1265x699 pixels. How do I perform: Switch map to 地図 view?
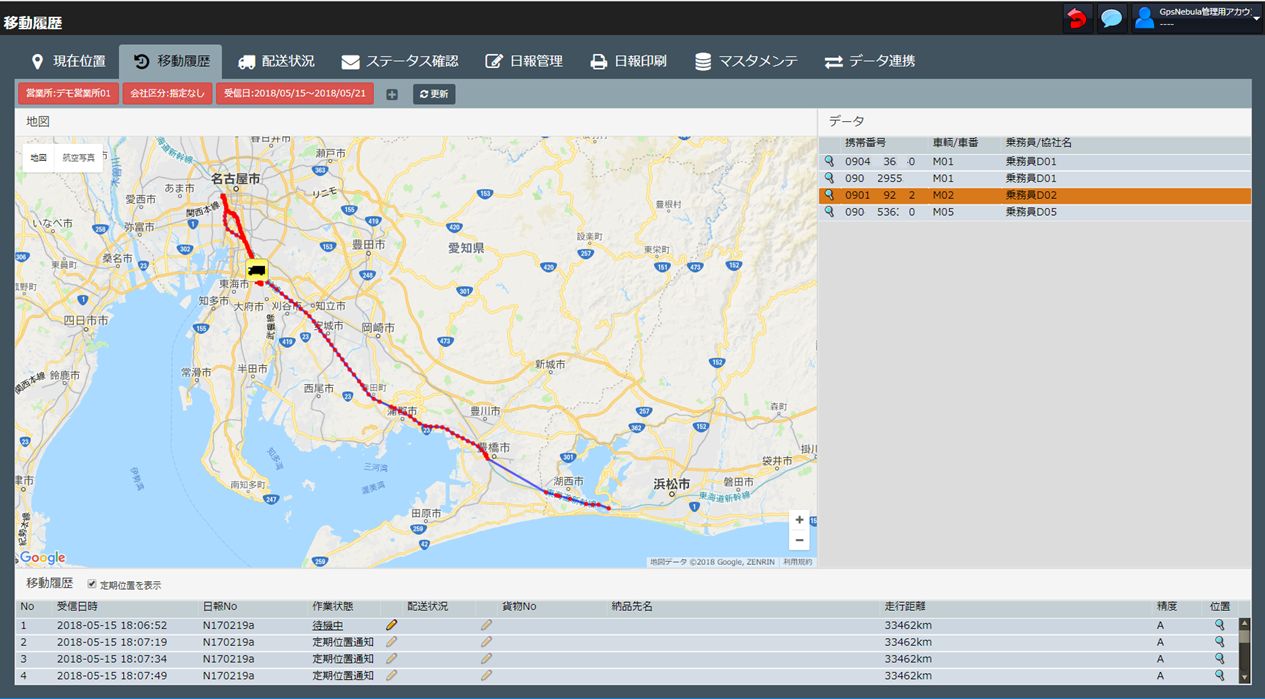click(x=38, y=158)
